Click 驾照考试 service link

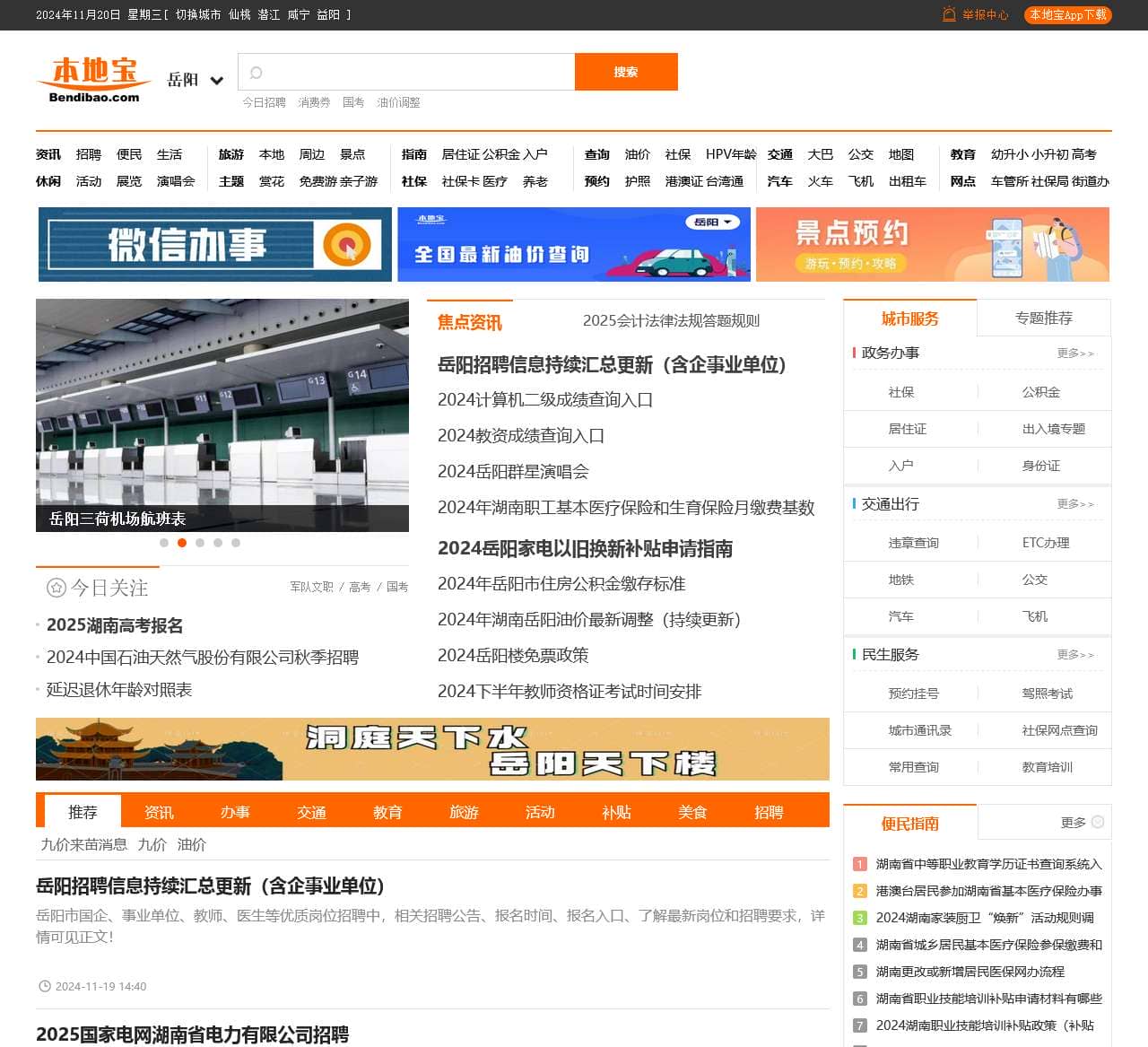click(1047, 694)
